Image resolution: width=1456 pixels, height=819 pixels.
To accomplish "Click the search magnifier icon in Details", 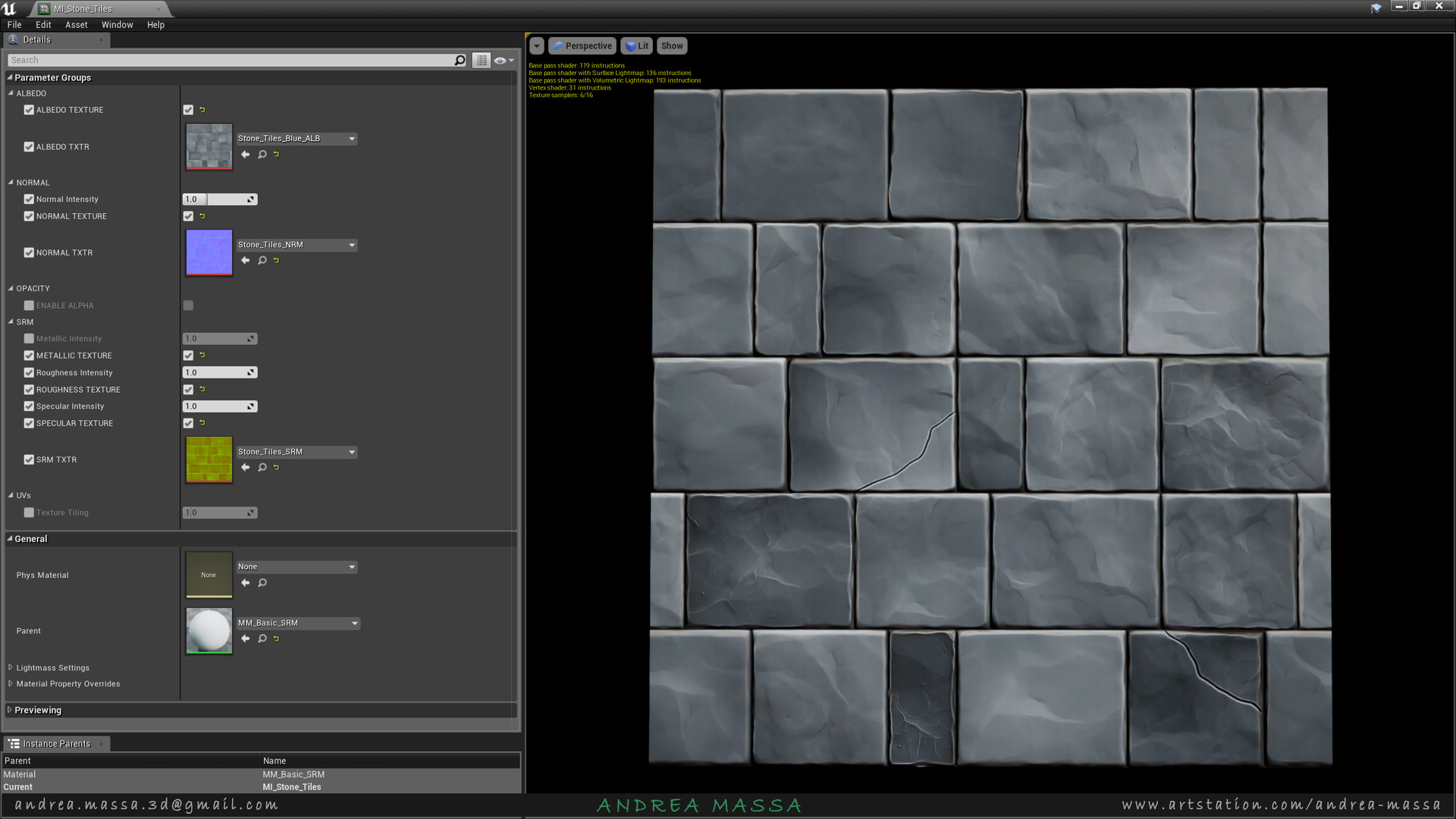I will [460, 60].
